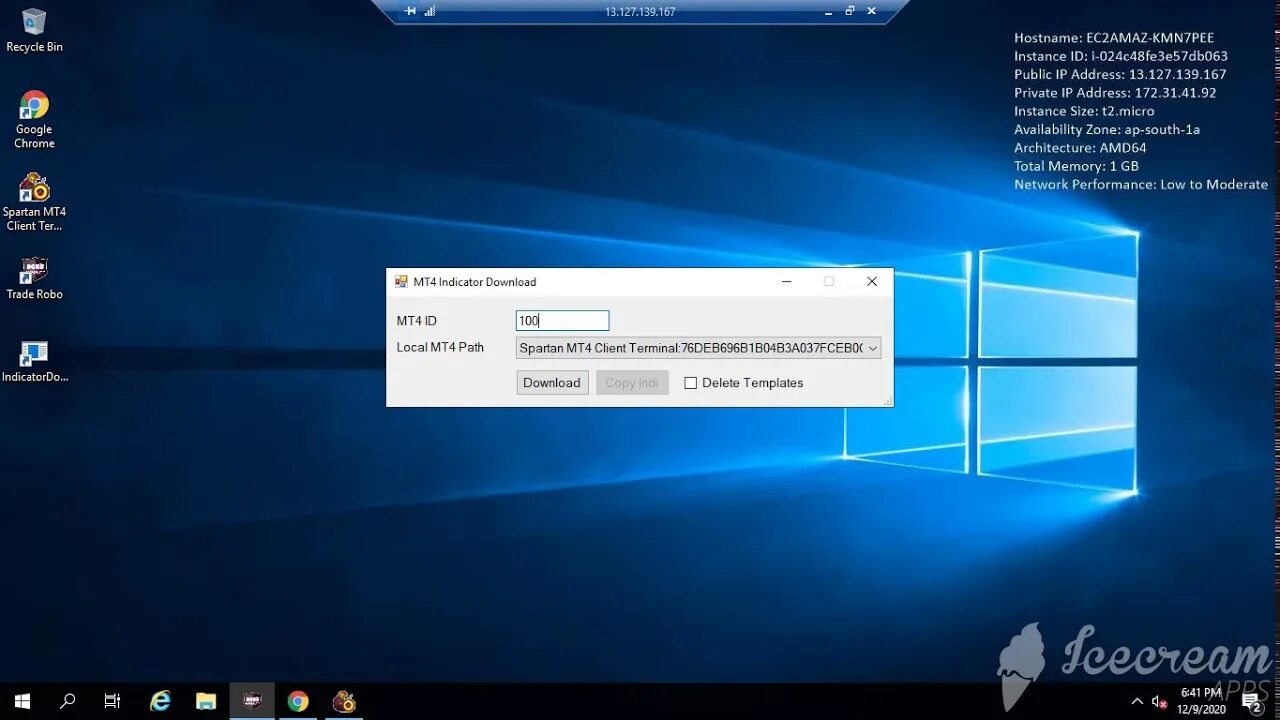Show hidden system tray icons
1280x720 pixels.
coord(1137,701)
